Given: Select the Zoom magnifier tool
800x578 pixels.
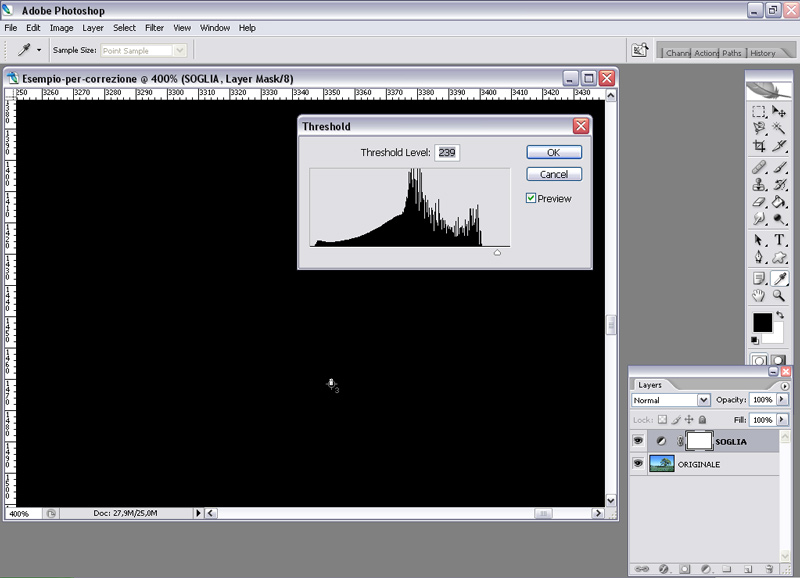Looking at the screenshot, I should 779,296.
